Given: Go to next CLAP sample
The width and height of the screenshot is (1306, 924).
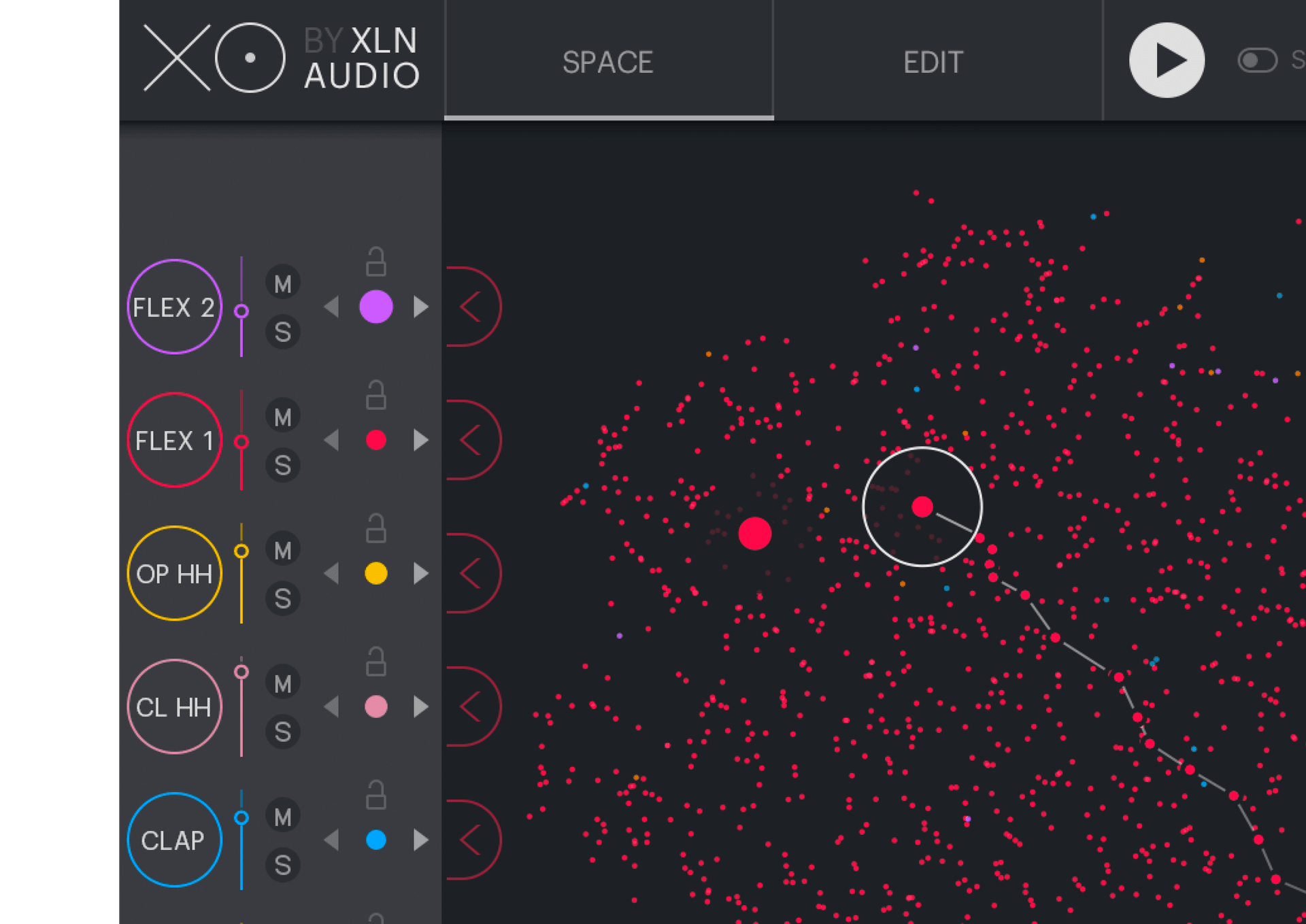Looking at the screenshot, I should coord(421,840).
